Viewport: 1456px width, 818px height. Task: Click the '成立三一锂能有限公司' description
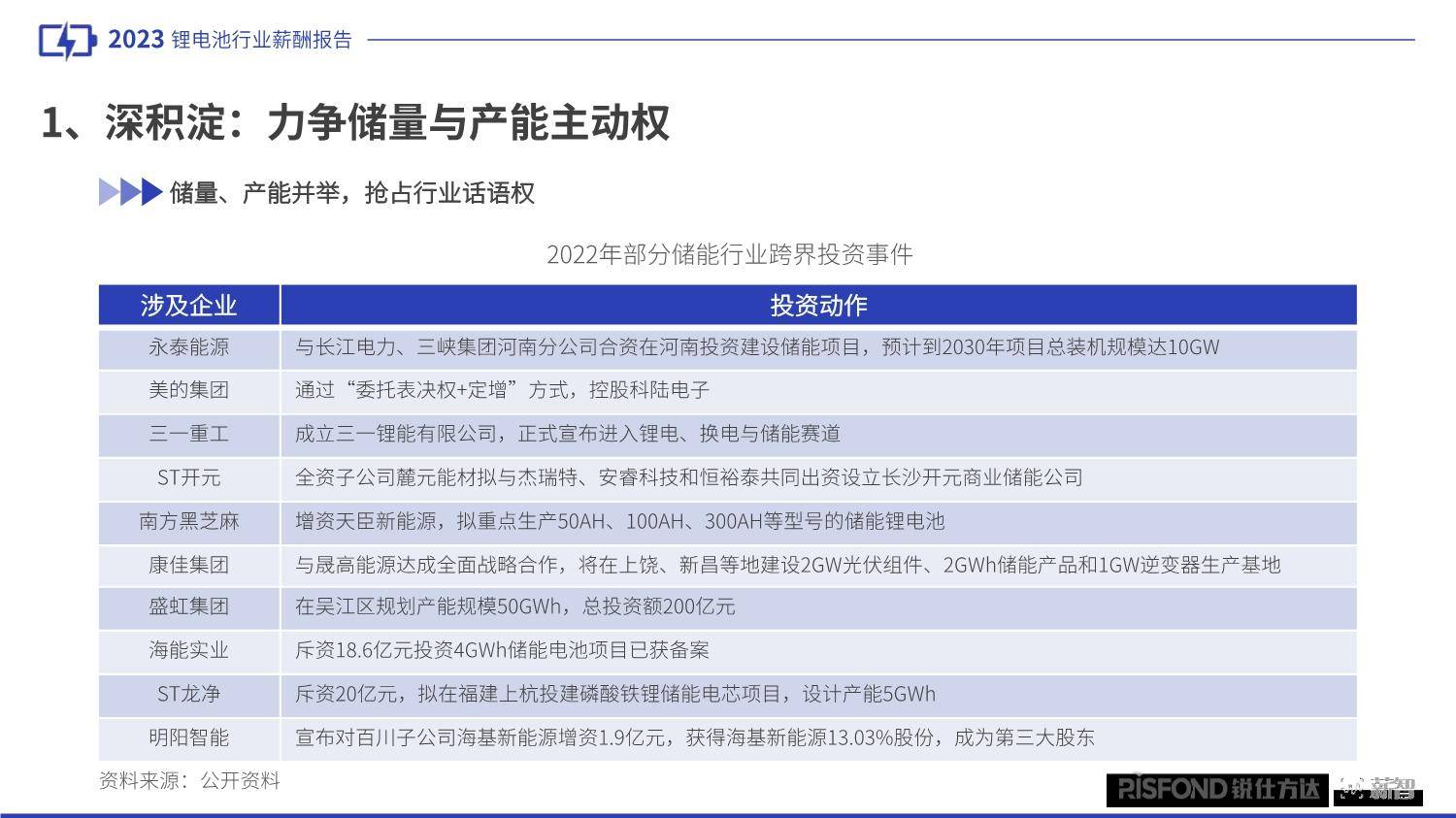click(x=568, y=434)
